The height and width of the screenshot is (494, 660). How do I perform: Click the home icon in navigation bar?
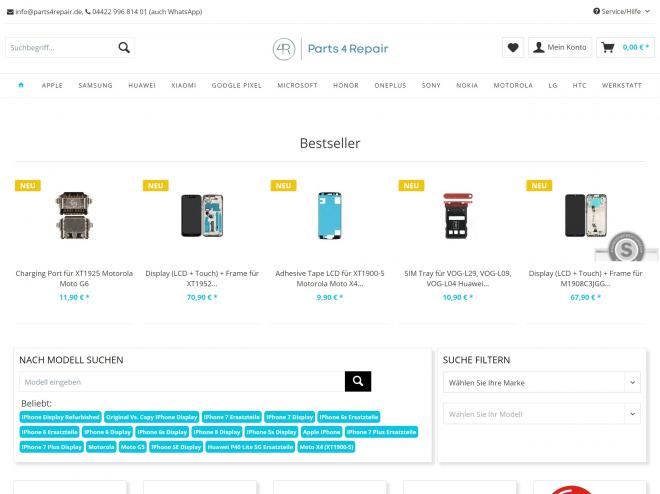pos(21,85)
